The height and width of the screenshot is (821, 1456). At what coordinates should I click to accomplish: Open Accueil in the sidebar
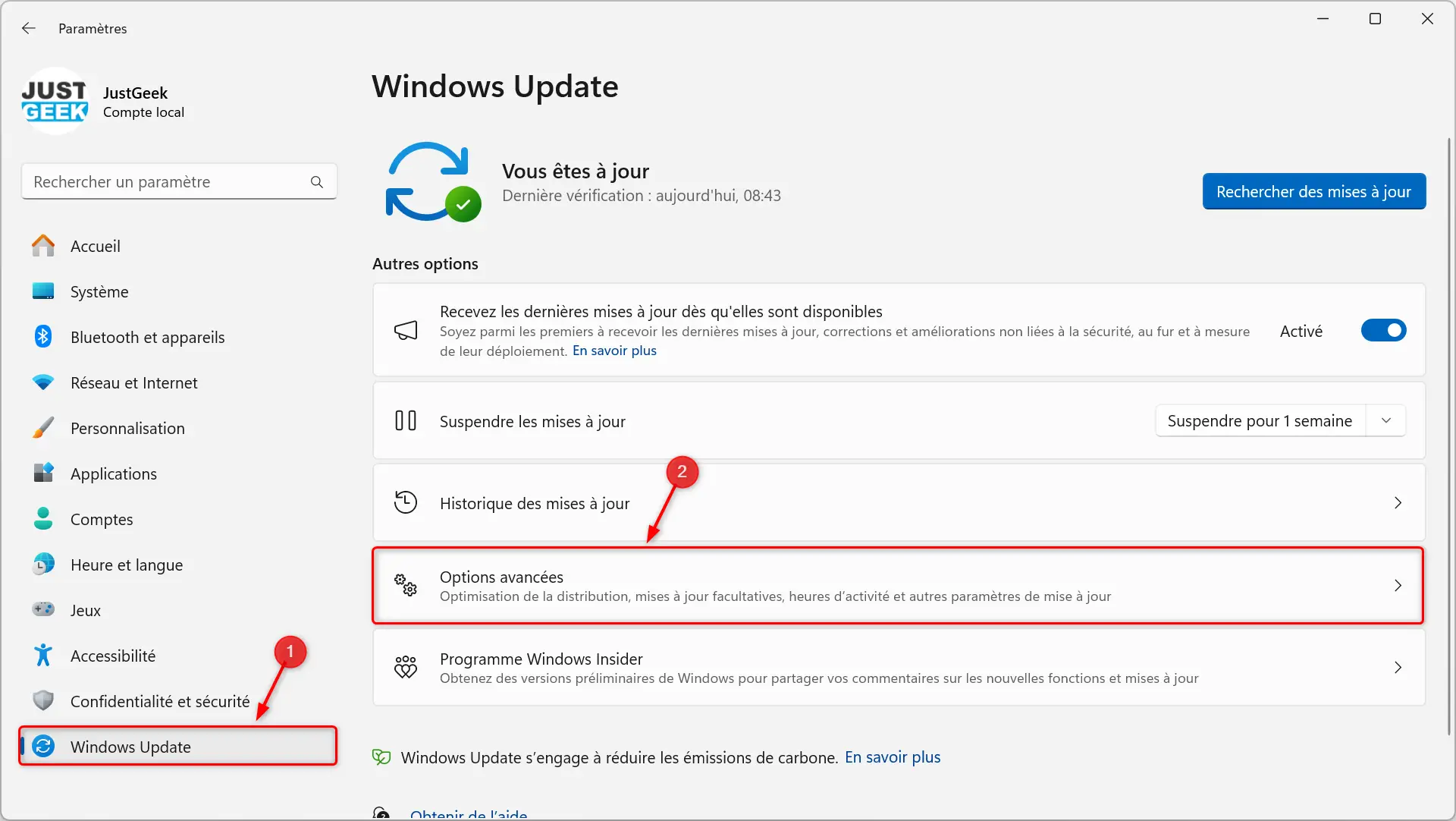click(179, 246)
